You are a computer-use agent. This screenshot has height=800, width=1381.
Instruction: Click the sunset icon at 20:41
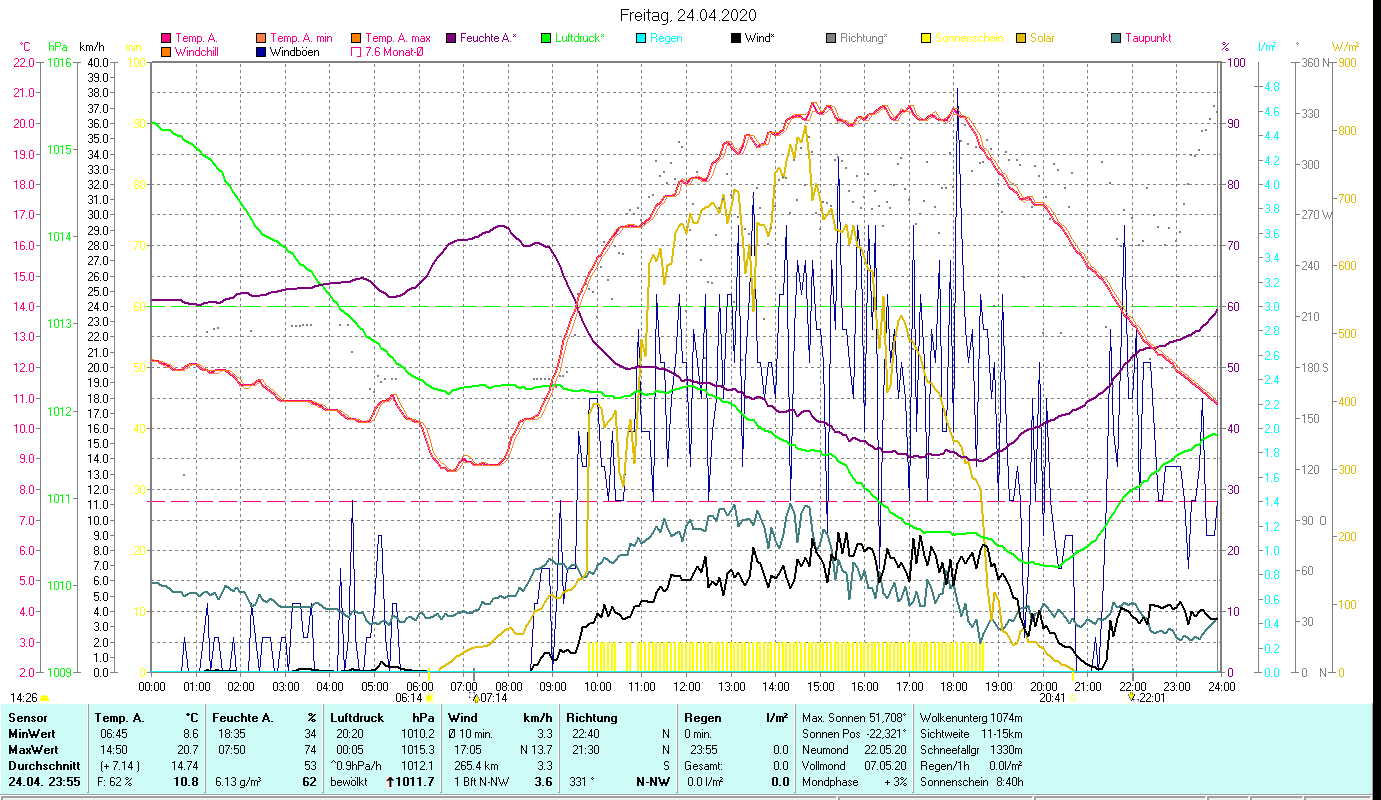click(1072, 698)
